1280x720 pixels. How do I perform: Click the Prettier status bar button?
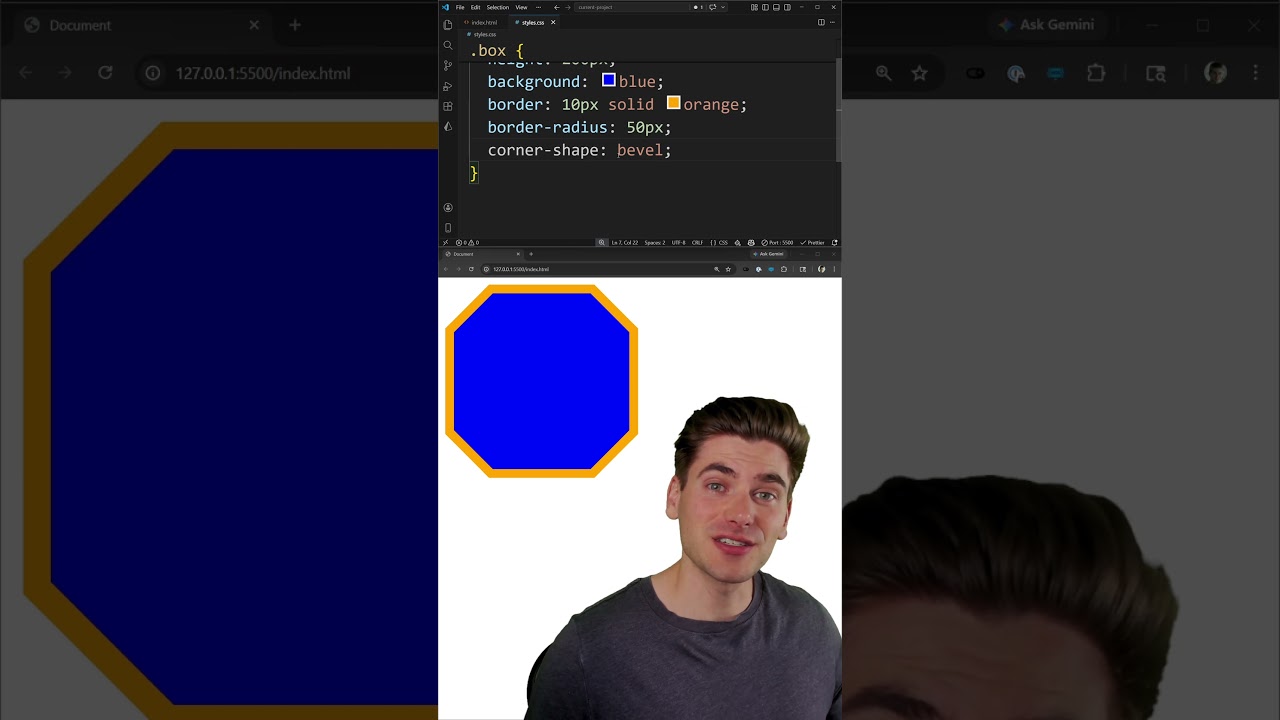(x=812, y=242)
